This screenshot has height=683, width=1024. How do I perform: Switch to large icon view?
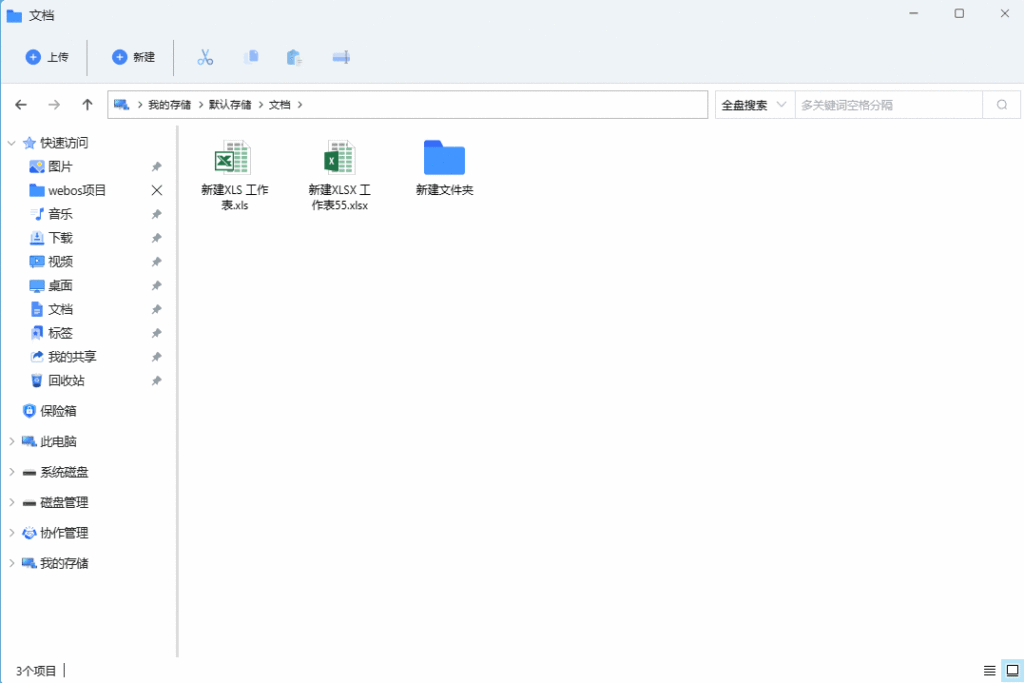[x=1012, y=670]
